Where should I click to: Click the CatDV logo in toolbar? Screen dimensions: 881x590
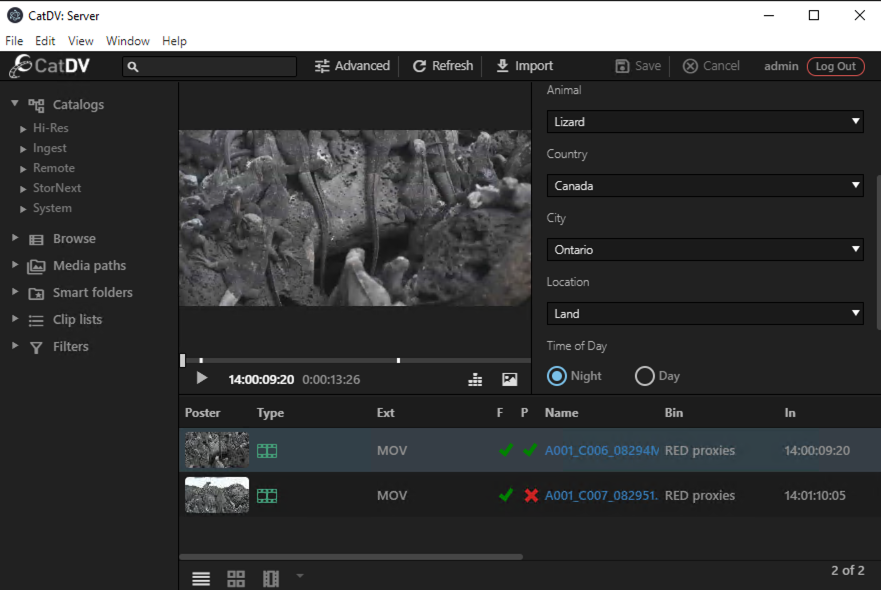pyautogui.click(x=49, y=66)
